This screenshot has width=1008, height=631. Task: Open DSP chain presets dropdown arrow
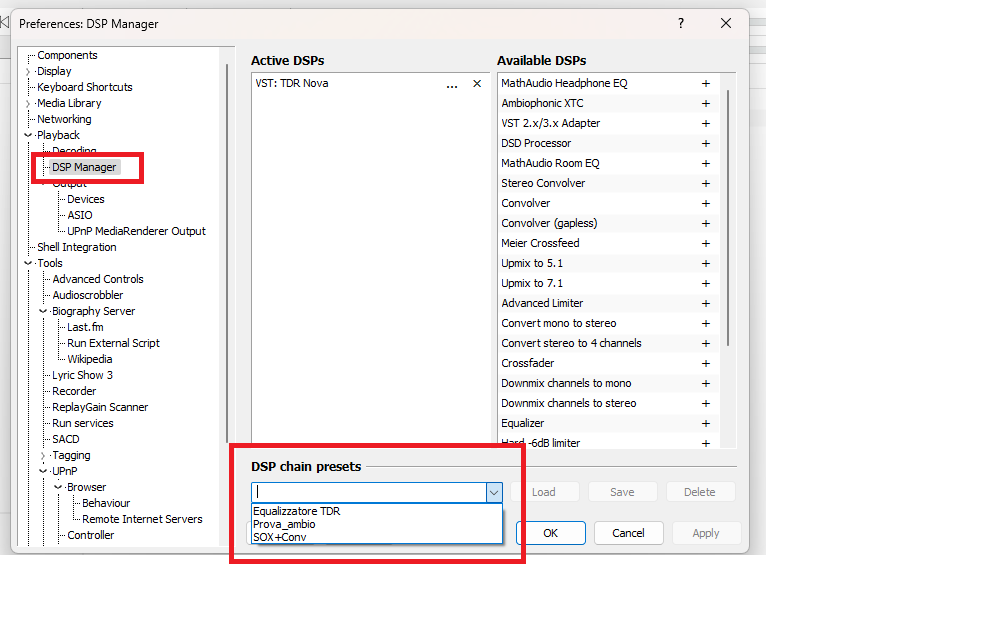494,492
